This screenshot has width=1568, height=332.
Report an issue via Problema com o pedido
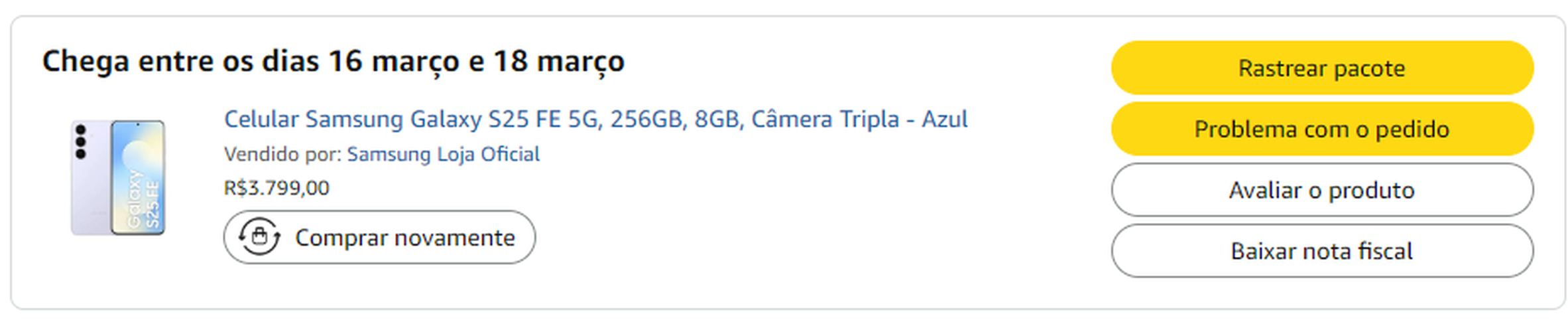click(1321, 129)
